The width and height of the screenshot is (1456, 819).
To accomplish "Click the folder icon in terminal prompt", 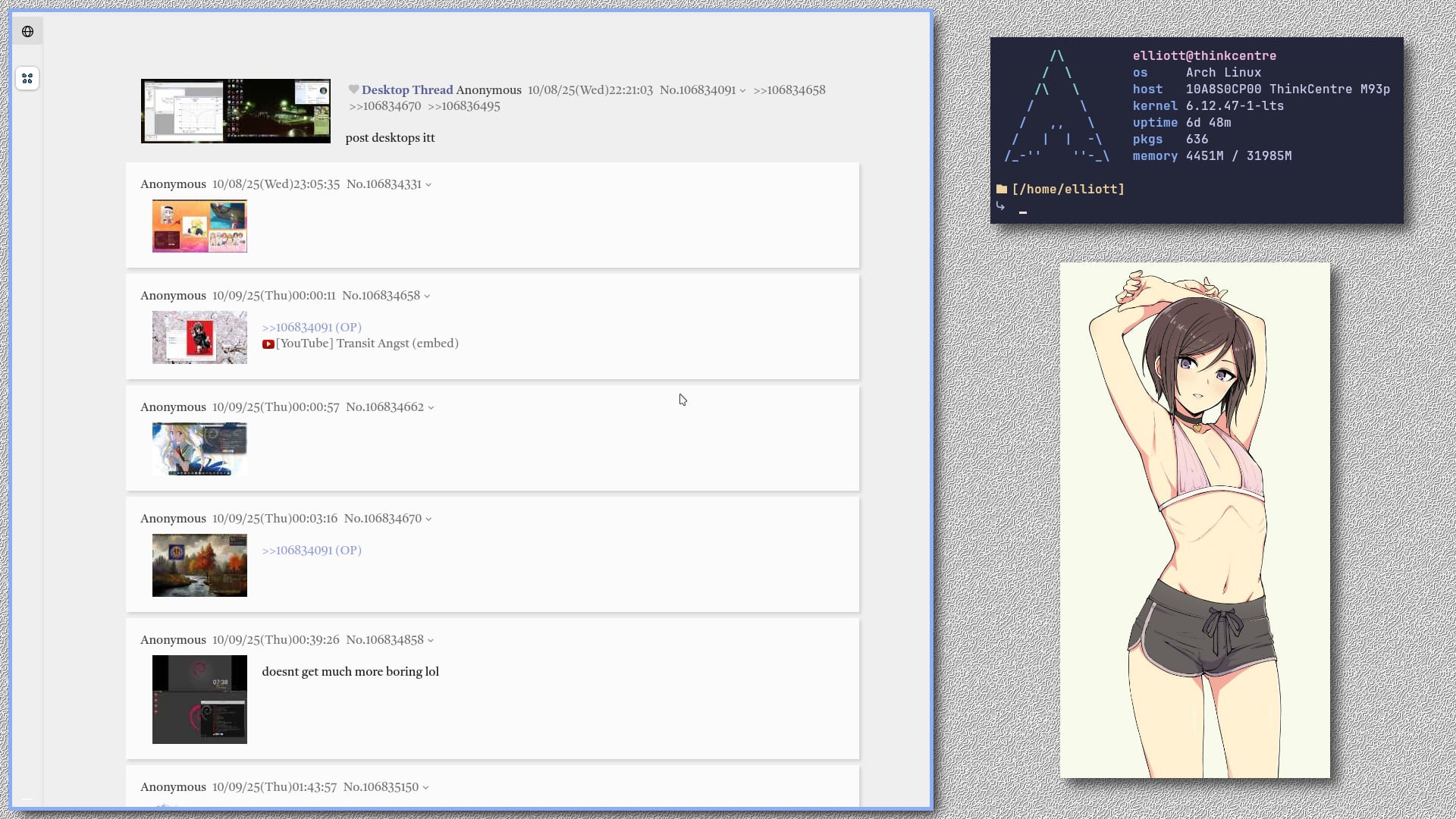I will click(1002, 190).
